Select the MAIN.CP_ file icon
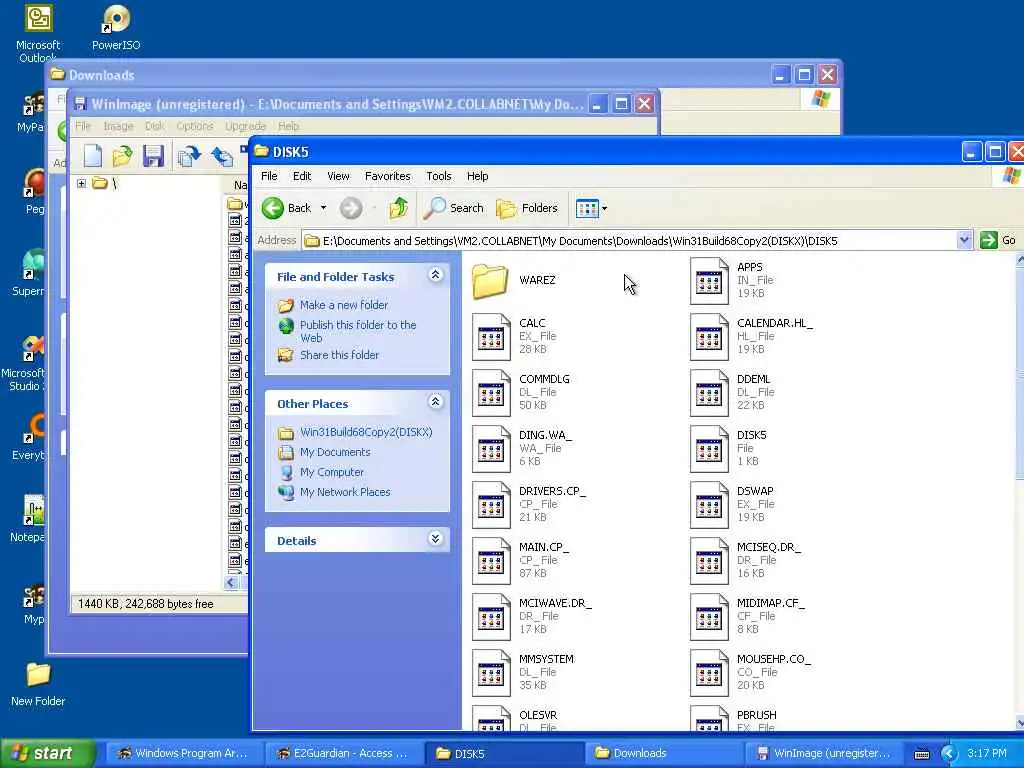This screenshot has height=768, width=1024. point(491,561)
